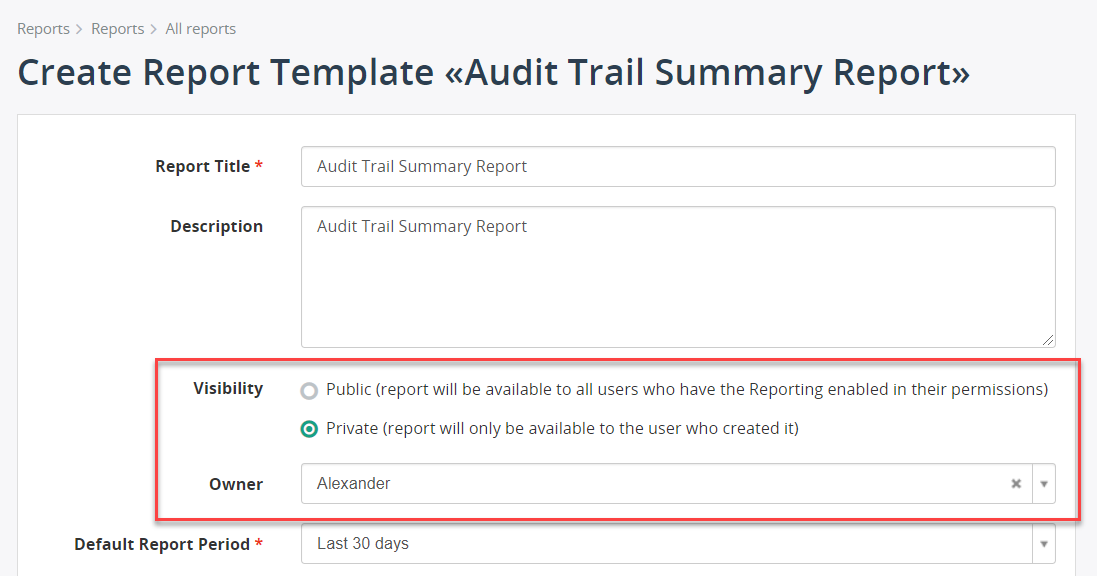Screen dimensions: 1097x576
Task: Click inside the Description text area
Action: pyautogui.click(x=678, y=277)
